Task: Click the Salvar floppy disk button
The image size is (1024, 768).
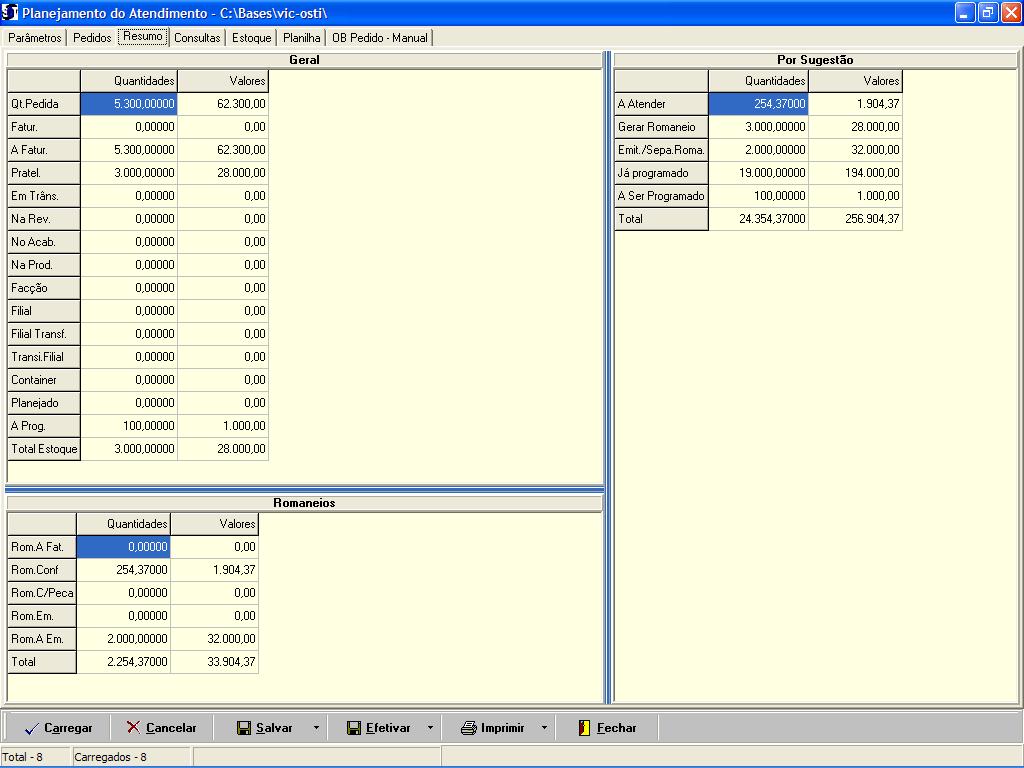Action: 265,728
